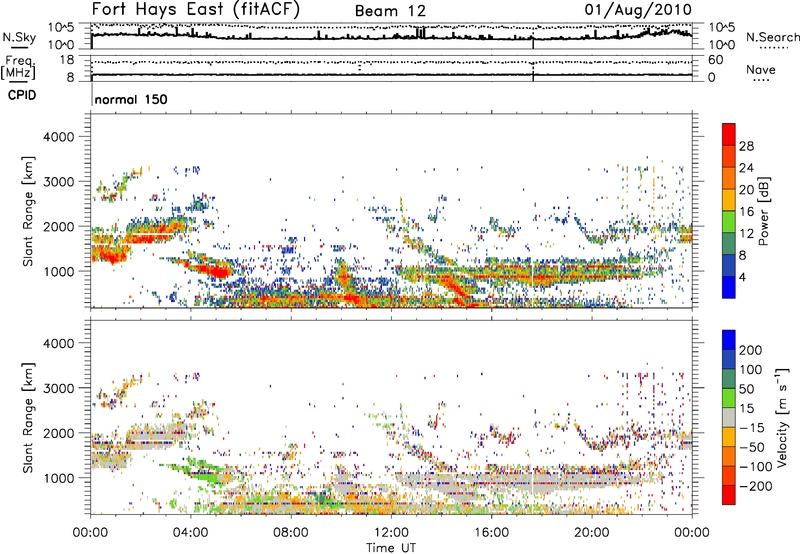800x554 pixels.
Task: Click the '-200' tick on the velocity colorbar
Action: 756,486
